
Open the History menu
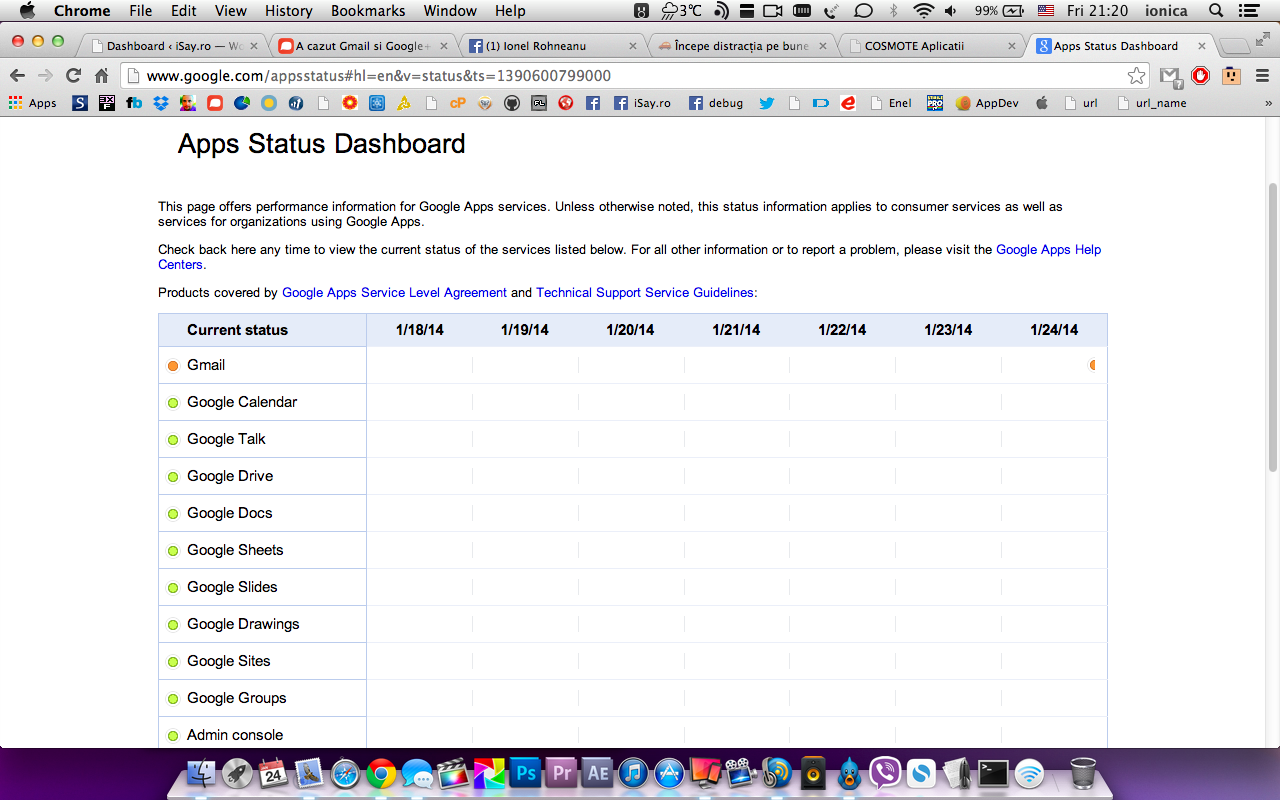(x=288, y=11)
